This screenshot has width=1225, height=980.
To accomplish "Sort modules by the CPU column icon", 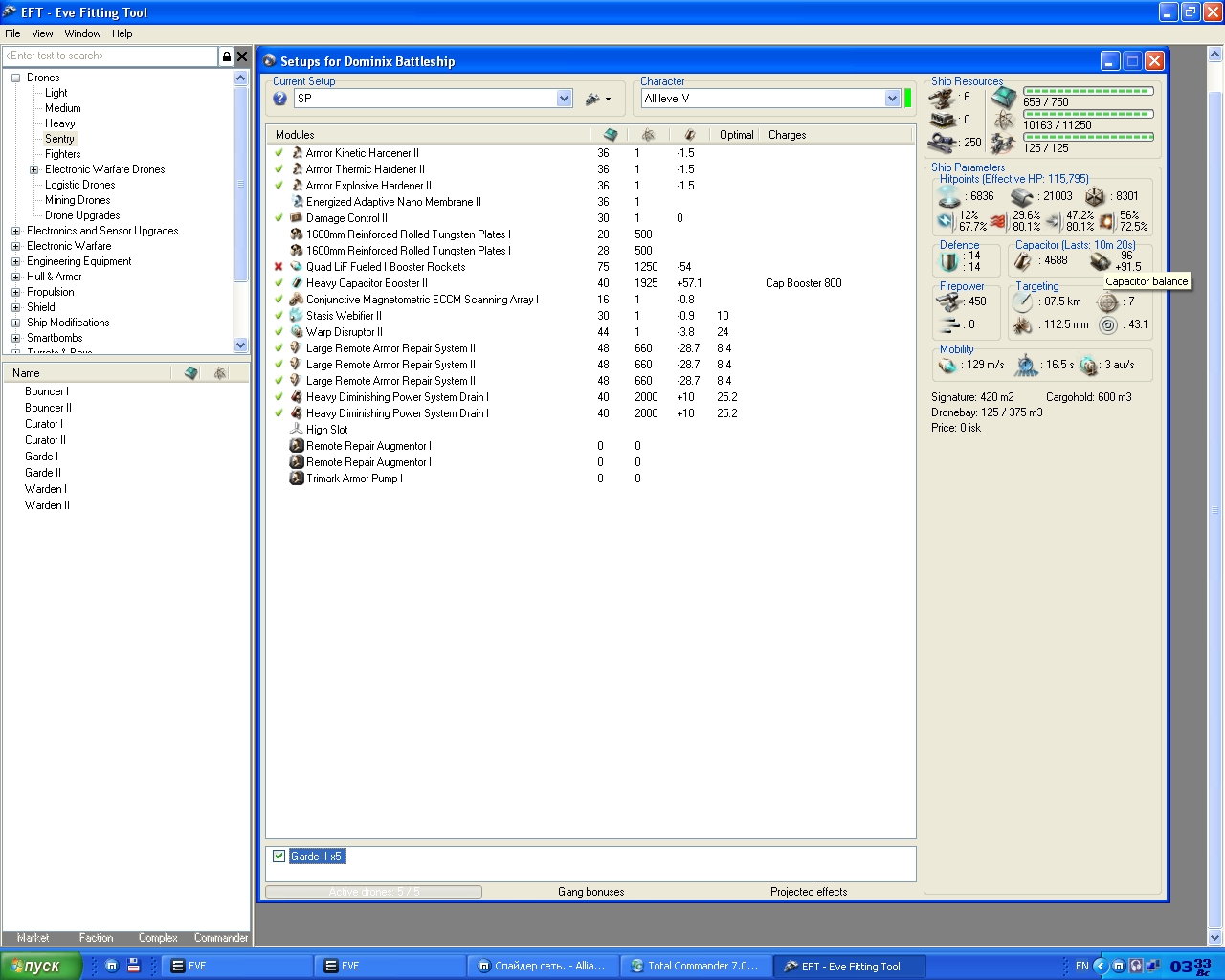I will (x=611, y=135).
